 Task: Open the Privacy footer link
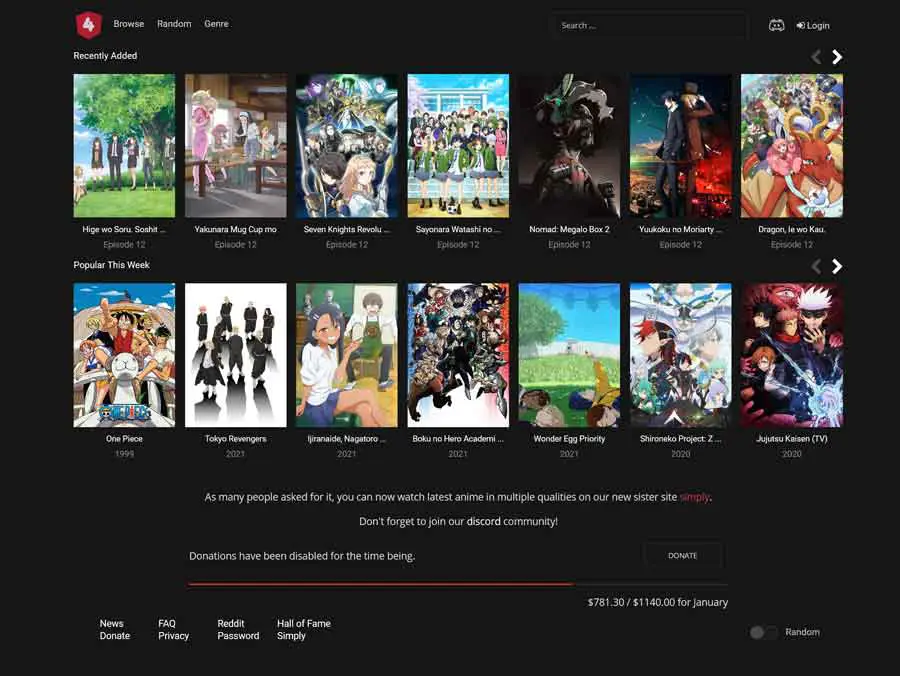coord(173,636)
